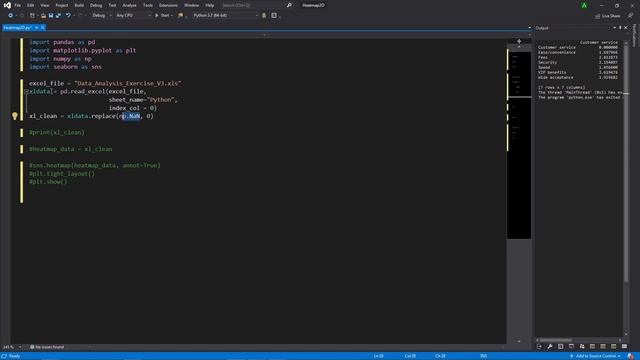Click the 'Data_Analysis_Exercise_V3.xls' string in code
The width and height of the screenshot is (640, 360).
[x=128, y=83]
